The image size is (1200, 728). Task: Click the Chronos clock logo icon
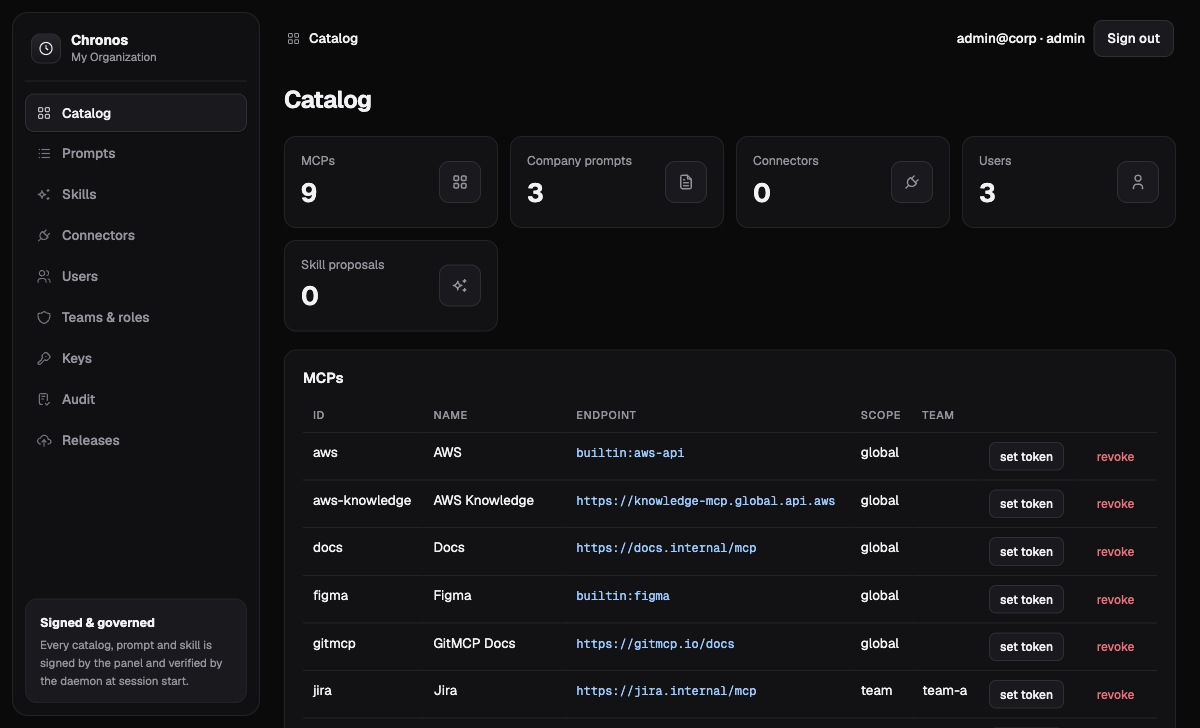point(46,48)
